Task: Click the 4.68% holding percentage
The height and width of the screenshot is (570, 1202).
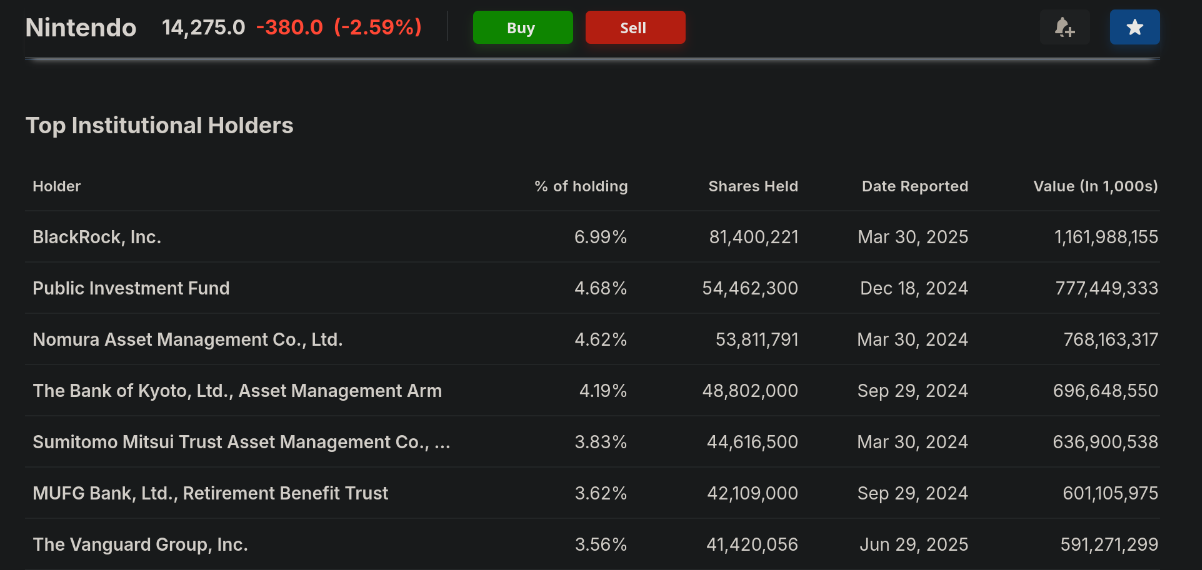Action: (x=601, y=288)
